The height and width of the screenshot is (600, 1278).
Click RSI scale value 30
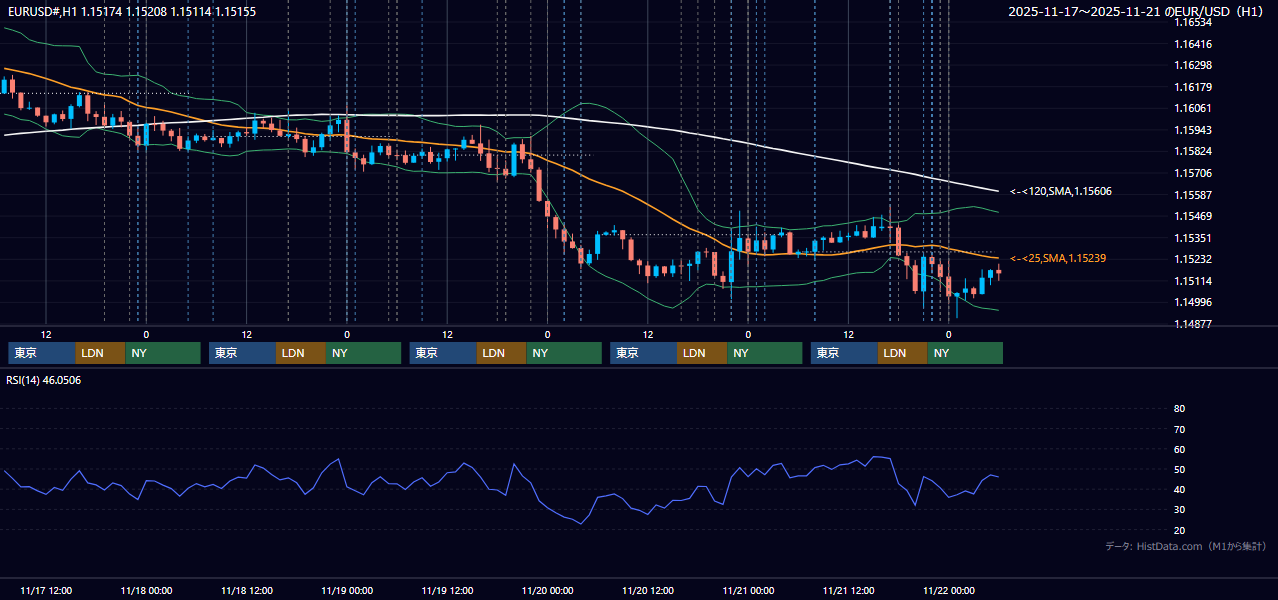[1179, 510]
